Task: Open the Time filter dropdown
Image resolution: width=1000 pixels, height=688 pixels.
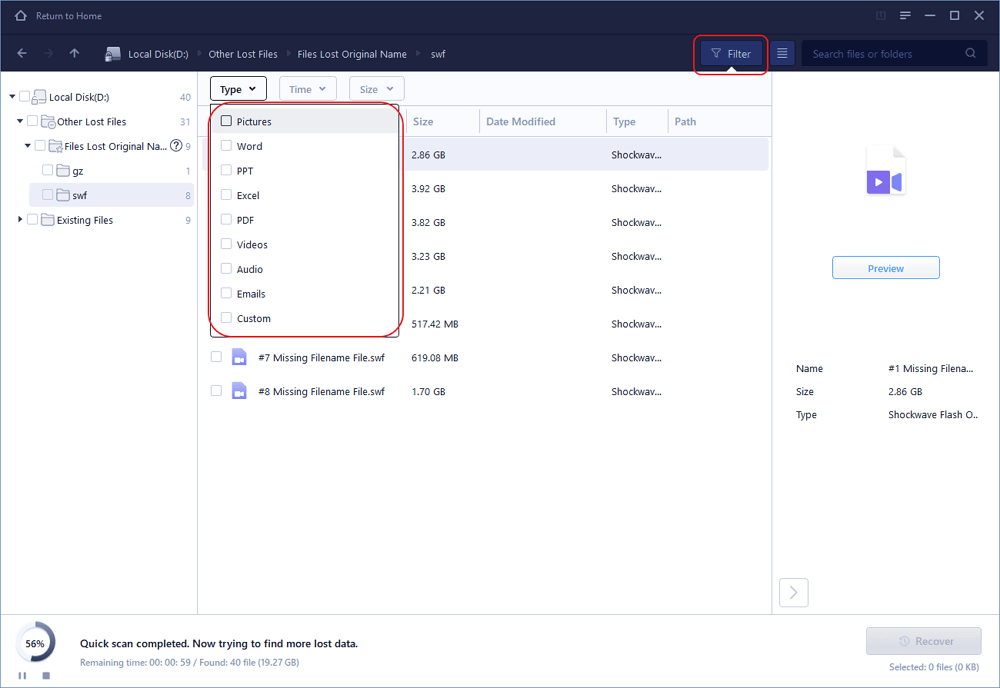Action: point(307,89)
